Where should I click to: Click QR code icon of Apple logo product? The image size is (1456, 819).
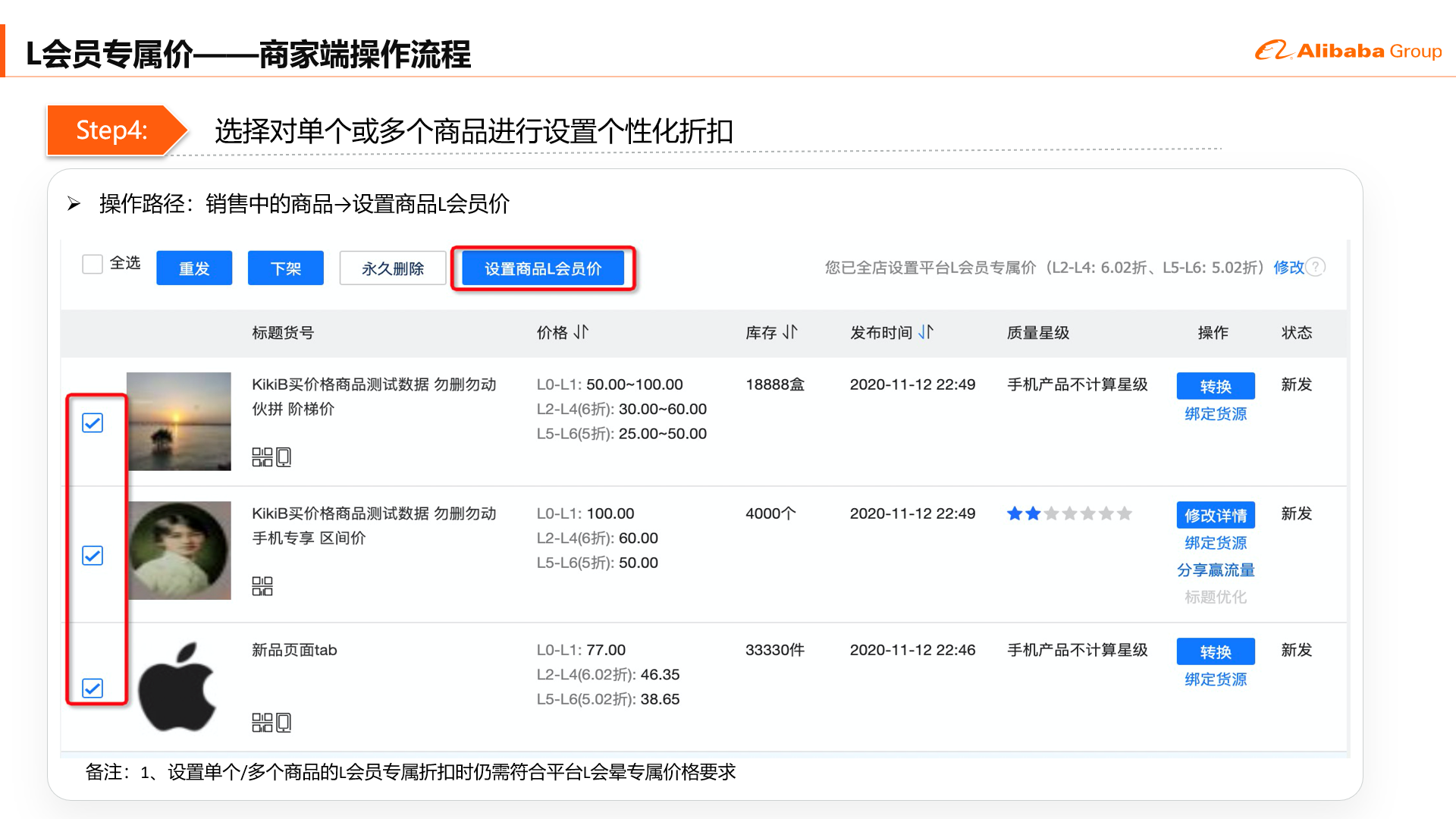coord(262,723)
